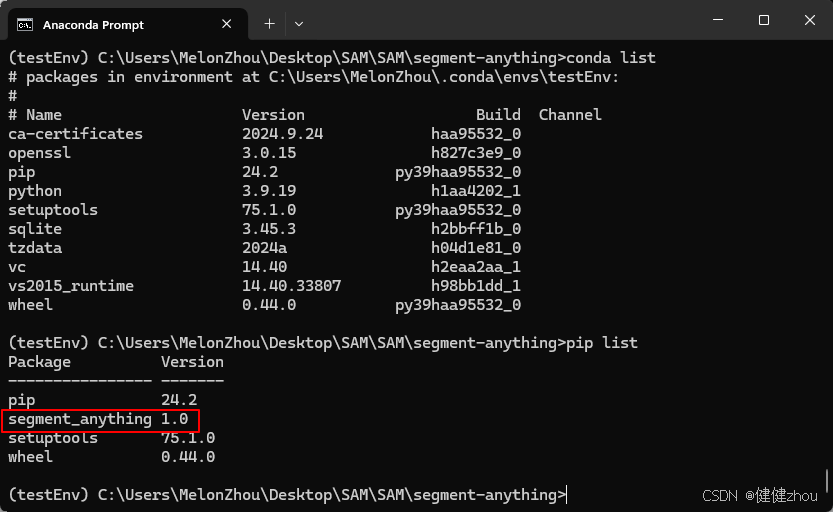The height and width of the screenshot is (512, 833).
Task: Select the Anaconda Prompt tab
Action: coord(128,24)
